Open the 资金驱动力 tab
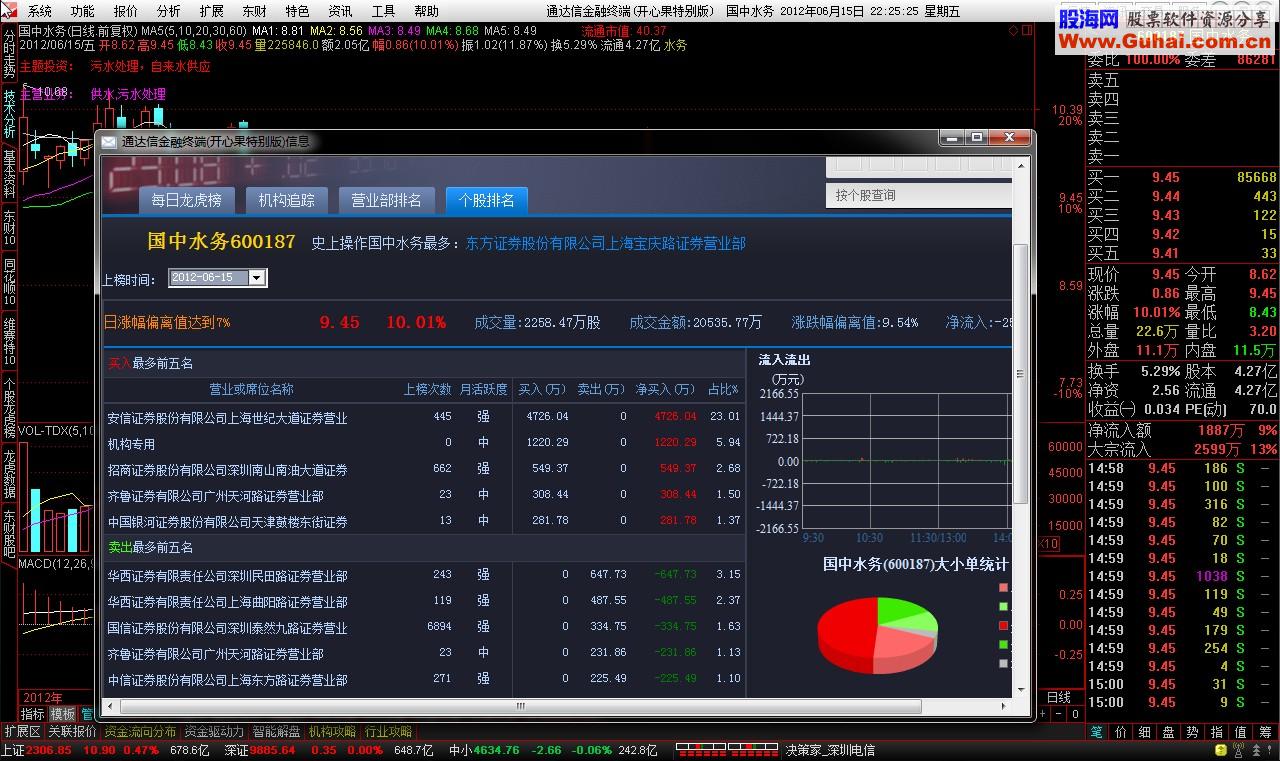Screen dimensions: 1280x761 (x=214, y=732)
